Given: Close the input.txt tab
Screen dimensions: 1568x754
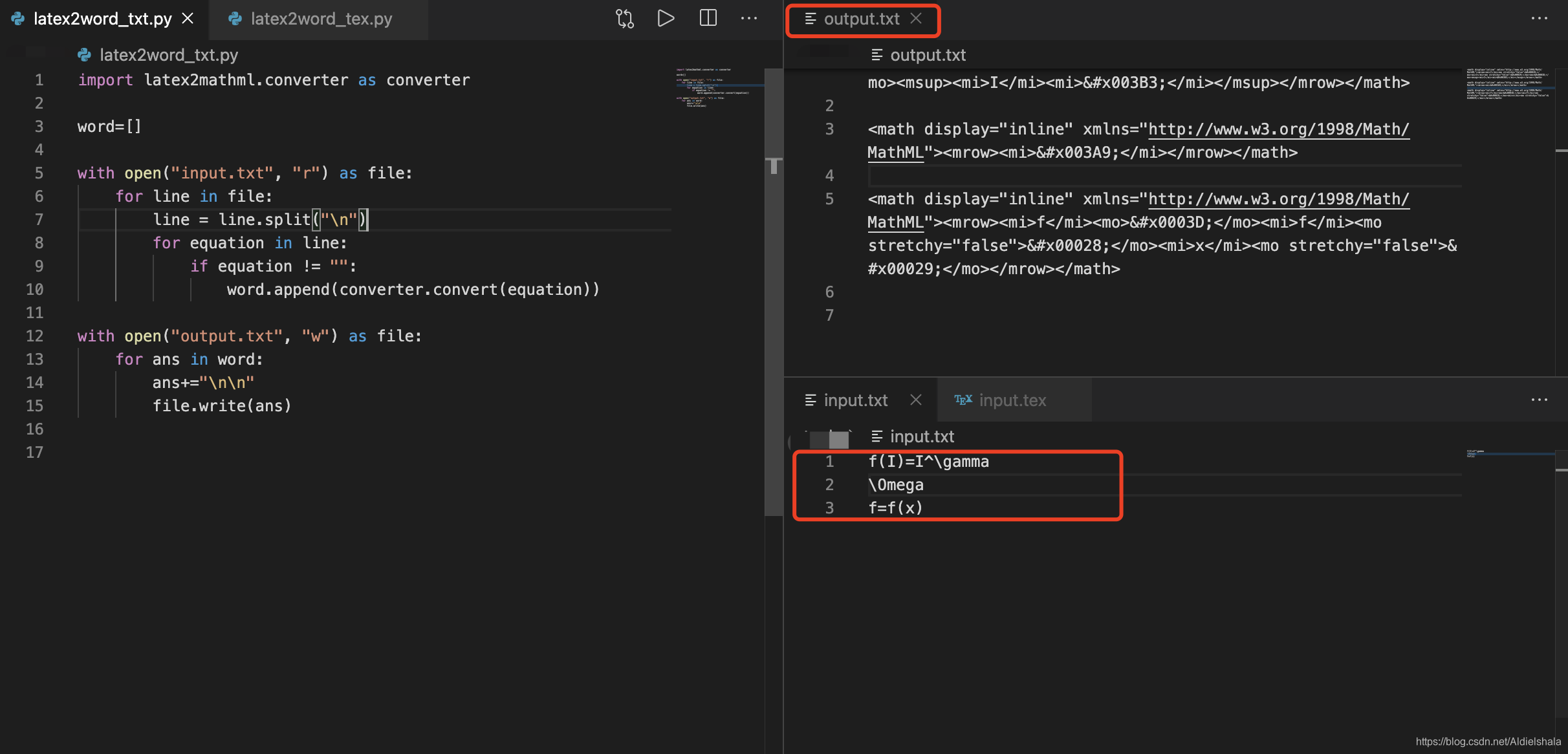Looking at the screenshot, I should pyautogui.click(x=916, y=400).
